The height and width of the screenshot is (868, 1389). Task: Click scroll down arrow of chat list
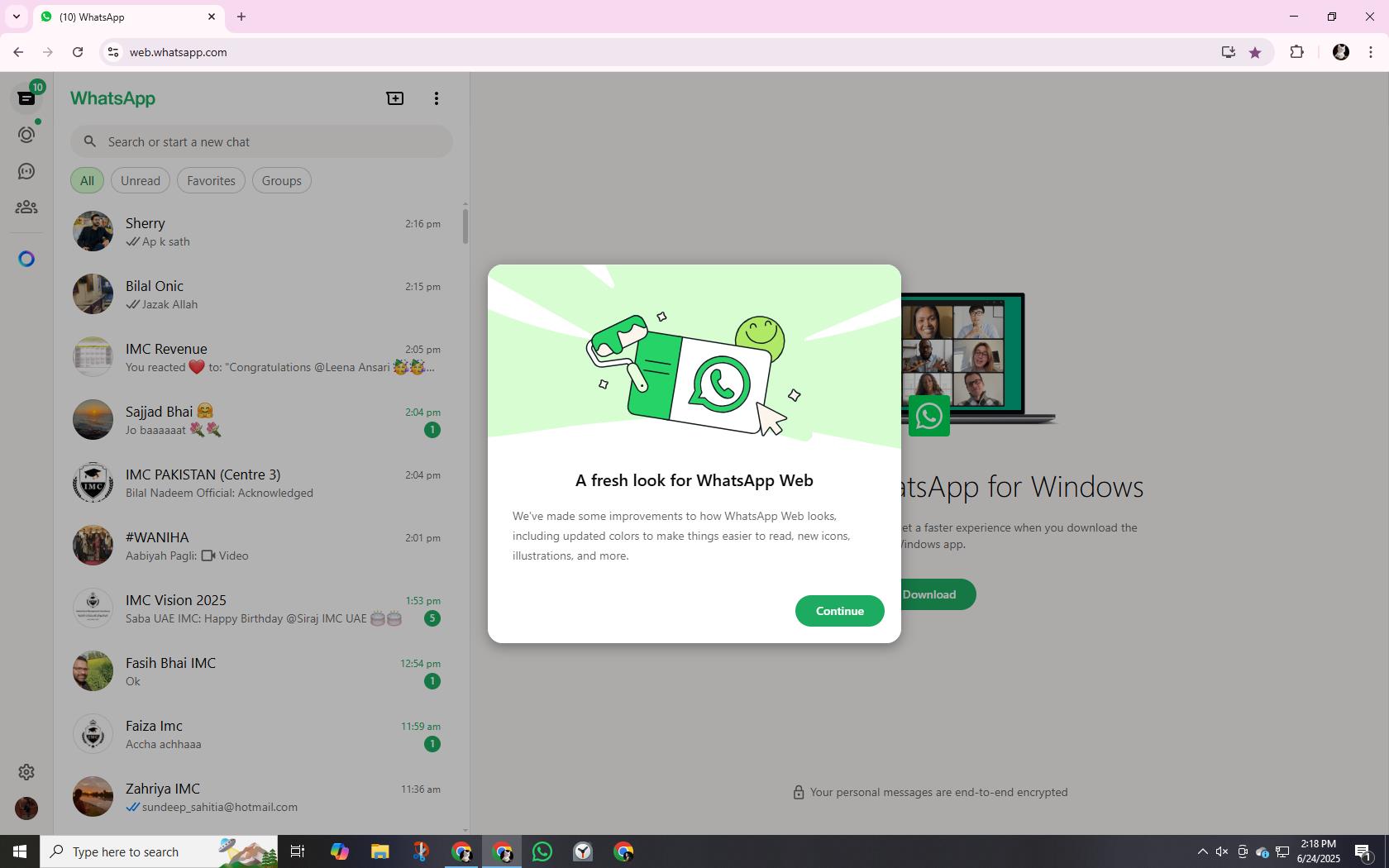pos(465,830)
